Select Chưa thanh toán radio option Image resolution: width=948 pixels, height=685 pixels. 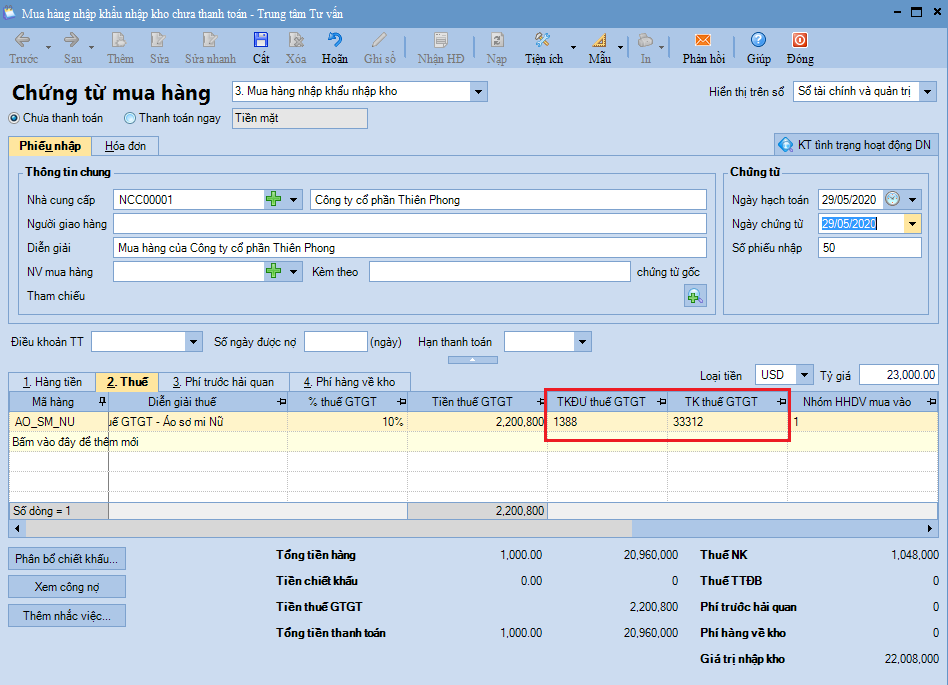point(13,118)
